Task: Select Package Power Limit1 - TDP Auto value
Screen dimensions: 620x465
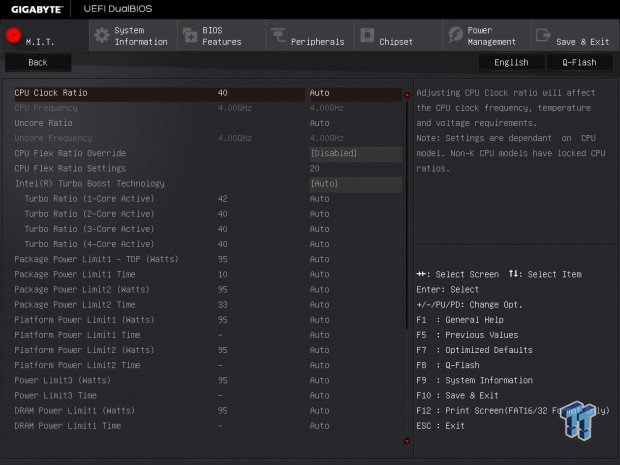Action: click(319, 259)
